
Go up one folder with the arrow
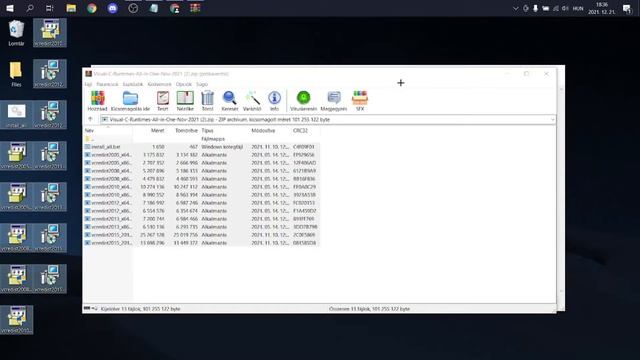[x=90, y=119]
